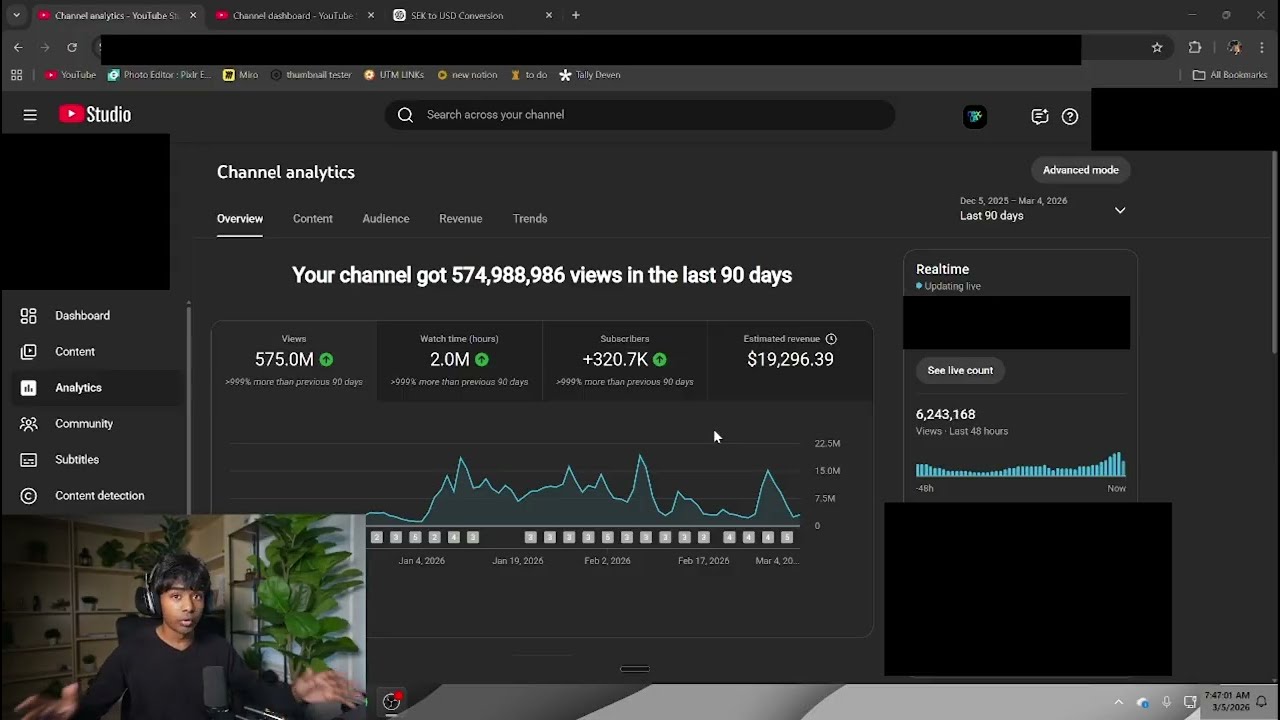The width and height of the screenshot is (1280, 720).
Task: Select the Watch time (hours) metric card
Action: [460, 361]
